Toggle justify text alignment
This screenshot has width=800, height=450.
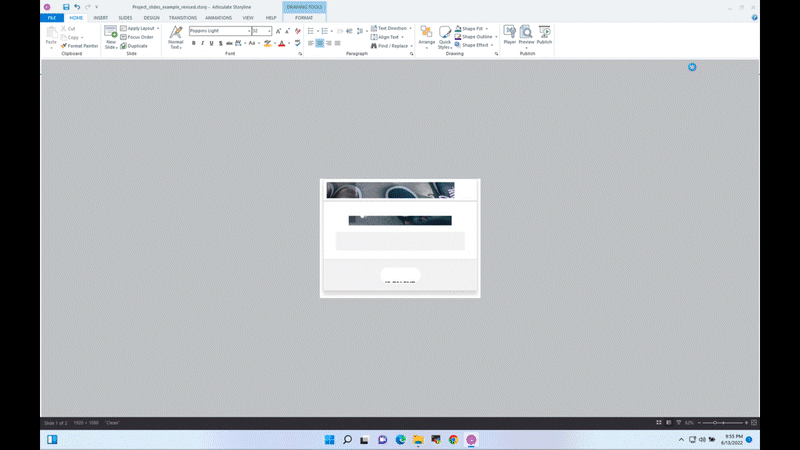337,43
